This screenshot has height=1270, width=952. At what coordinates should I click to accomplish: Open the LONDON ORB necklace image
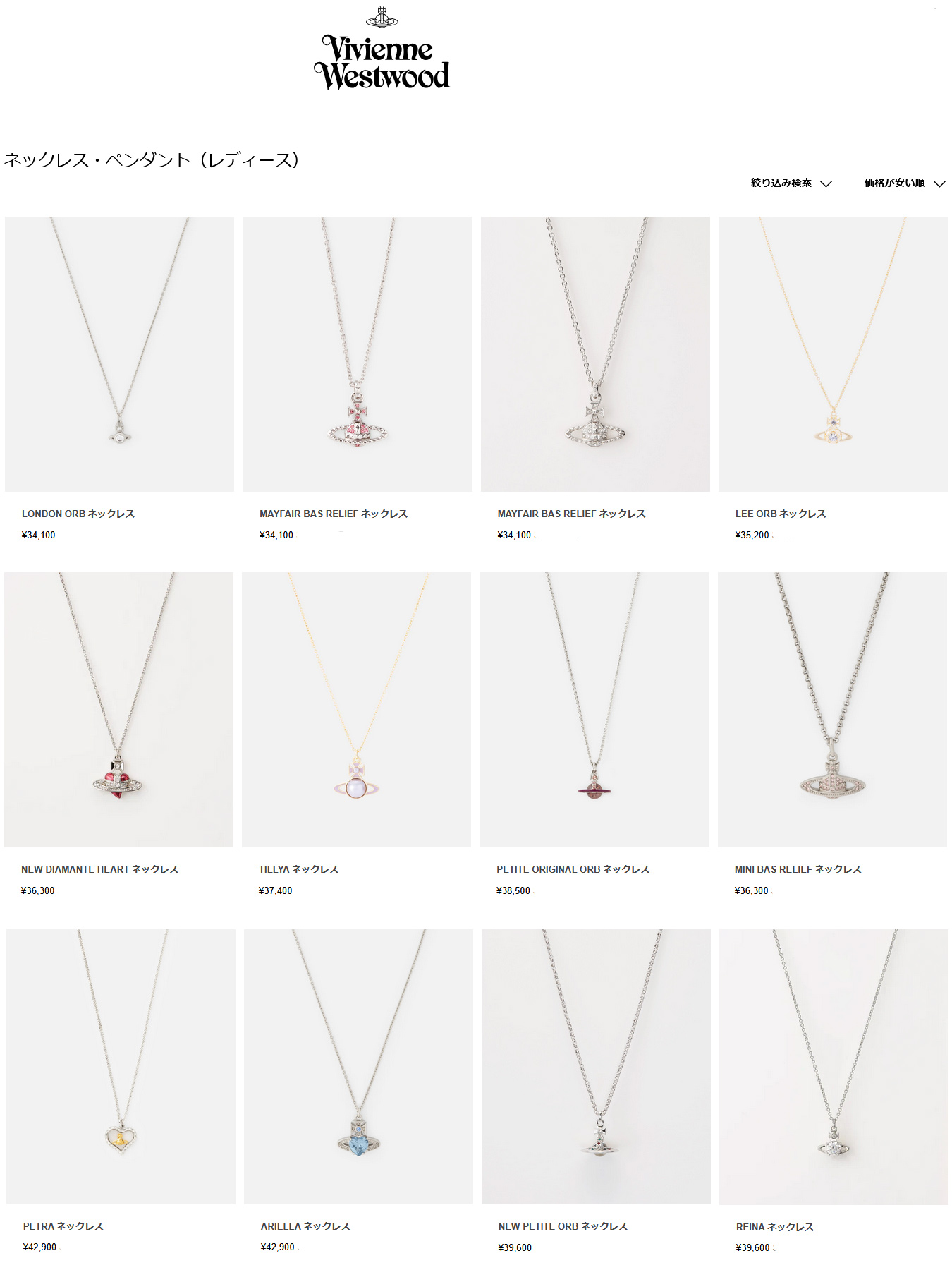(119, 354)
